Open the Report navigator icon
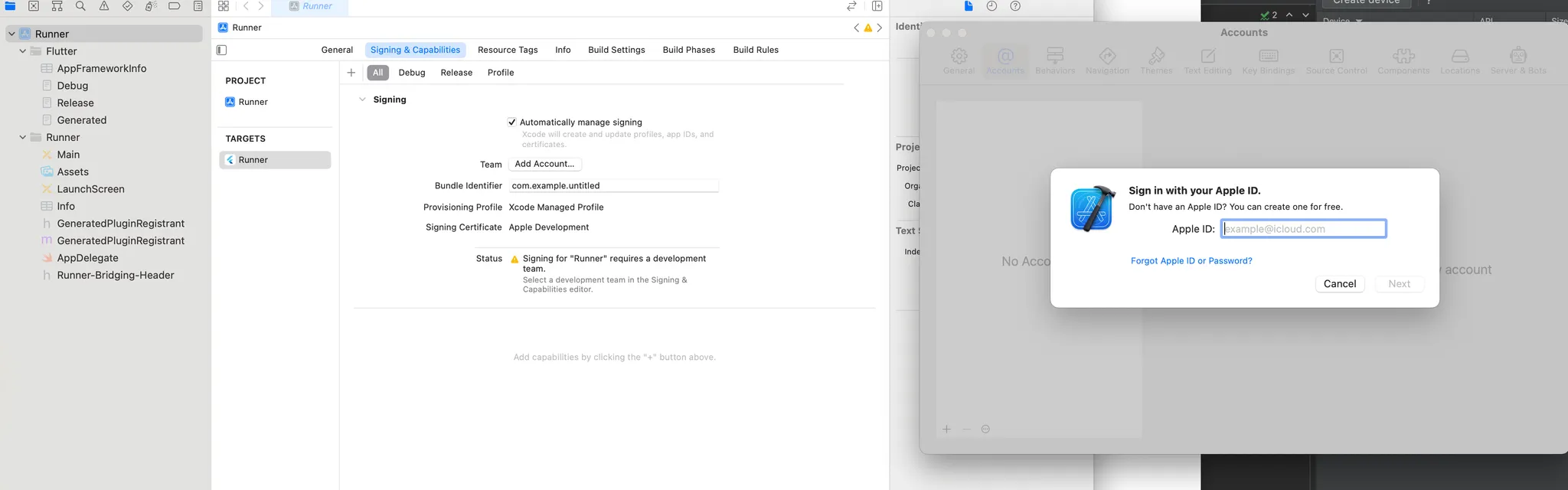 pos(198,6)
